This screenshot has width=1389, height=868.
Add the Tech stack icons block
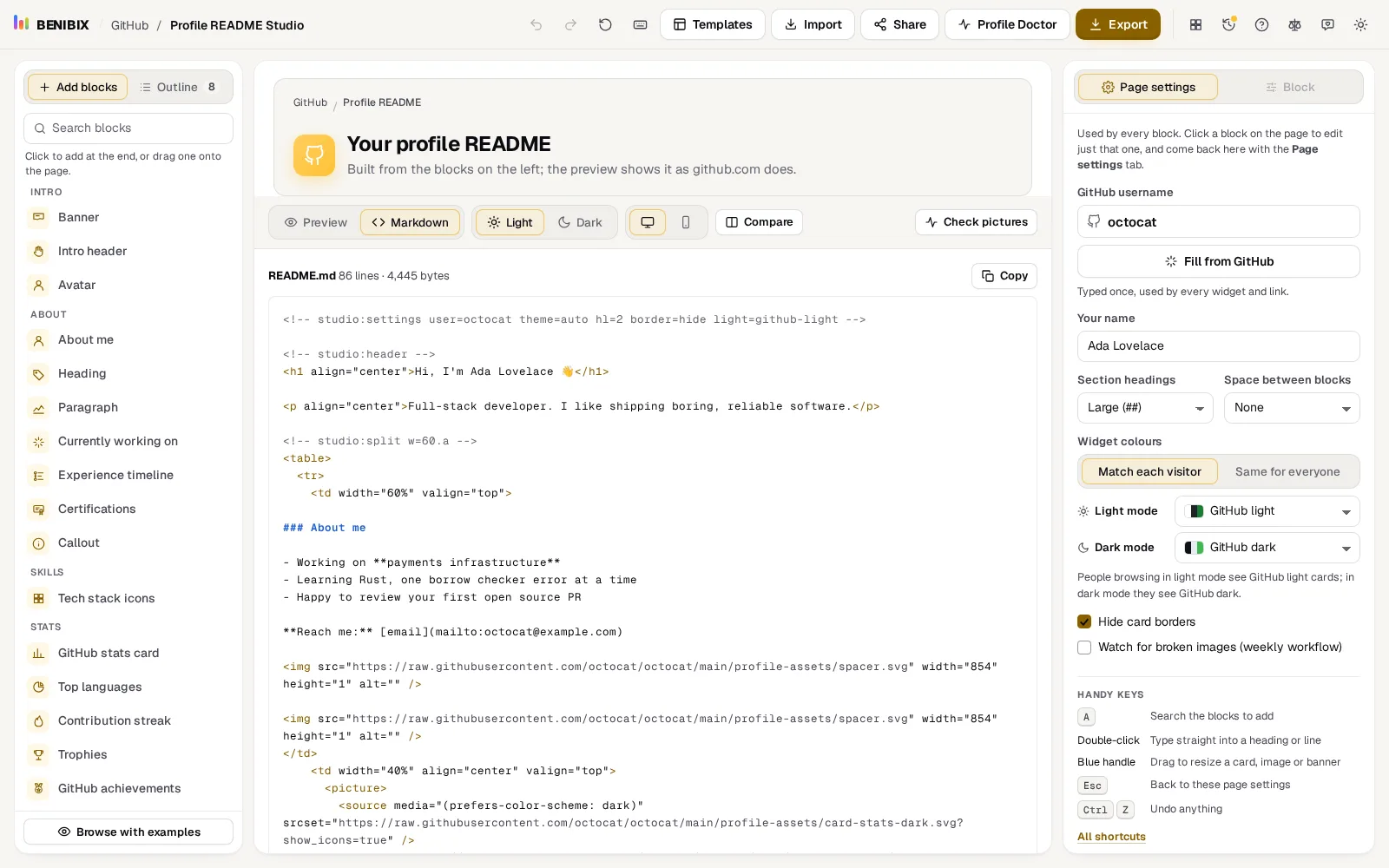tap(128, 598)
